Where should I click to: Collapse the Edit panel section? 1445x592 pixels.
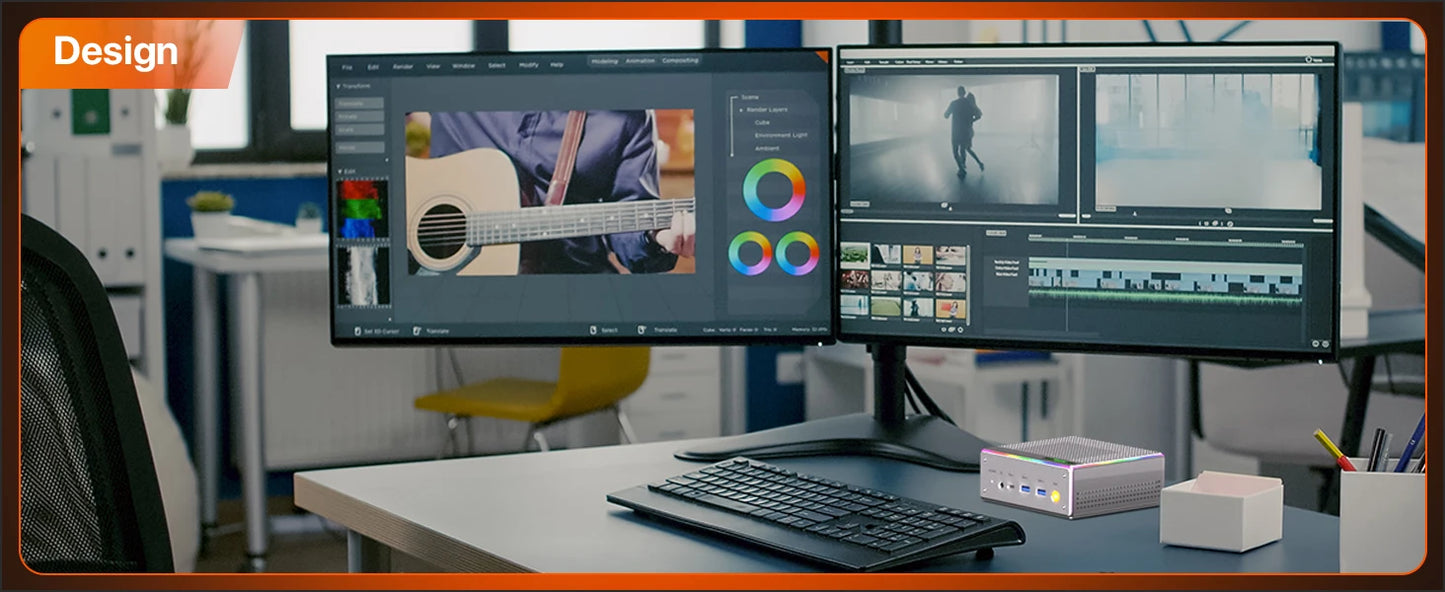click(x=339, y=171)
